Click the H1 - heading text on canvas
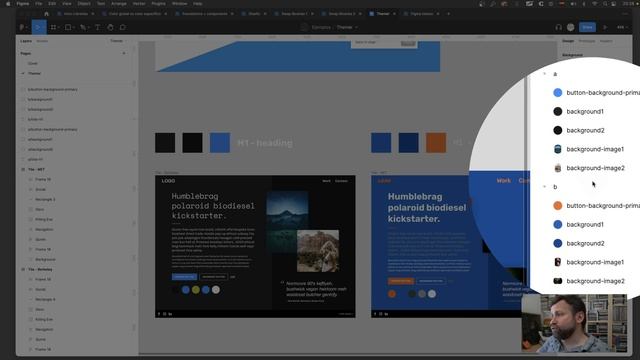The image size is (640, 360). pyautogui.click(x=265, y=143)
